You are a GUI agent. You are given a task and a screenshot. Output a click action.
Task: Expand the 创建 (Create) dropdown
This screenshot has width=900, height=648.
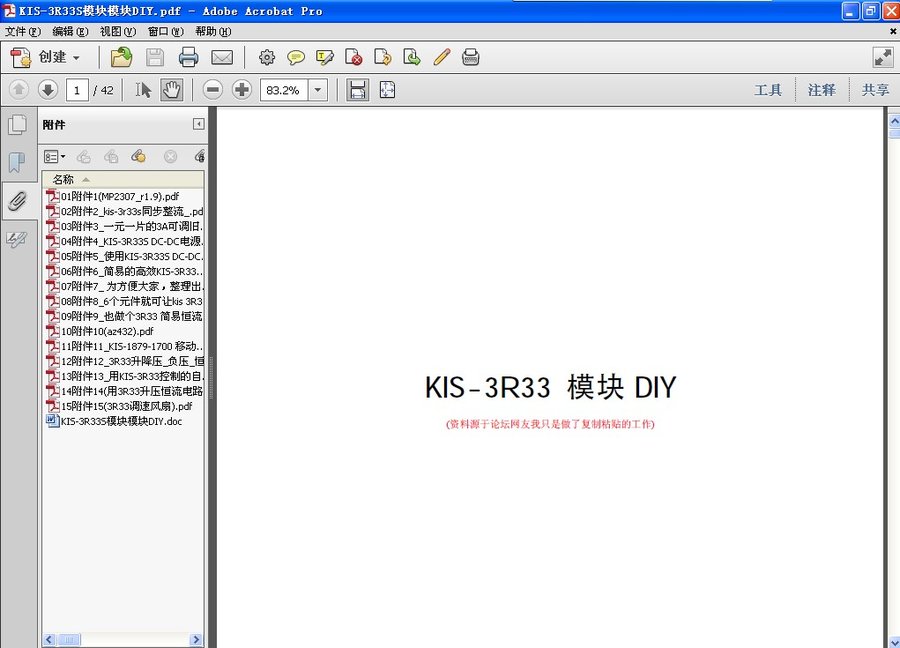coord(76,57)
